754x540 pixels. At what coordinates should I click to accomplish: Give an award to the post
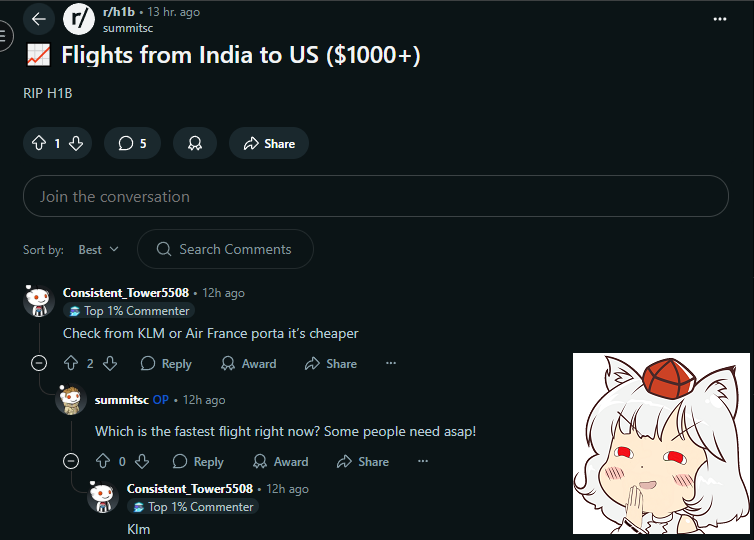pyautogui.click(x=195, y=143)
